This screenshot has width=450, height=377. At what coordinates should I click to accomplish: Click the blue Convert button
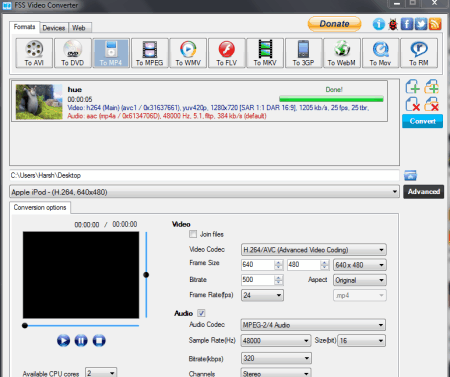point(422,121)
